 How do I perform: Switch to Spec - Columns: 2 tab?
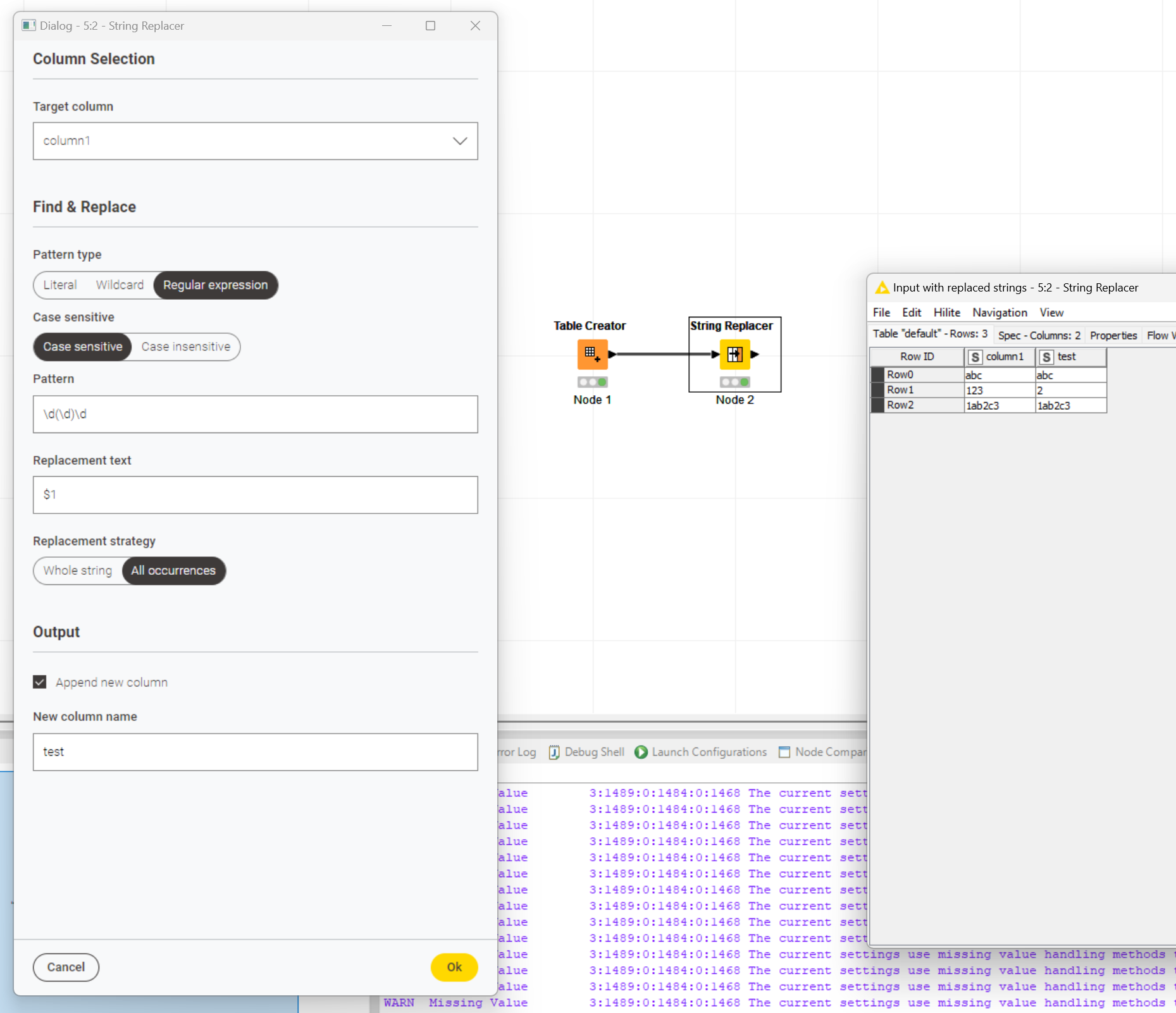coord(1039,335)
